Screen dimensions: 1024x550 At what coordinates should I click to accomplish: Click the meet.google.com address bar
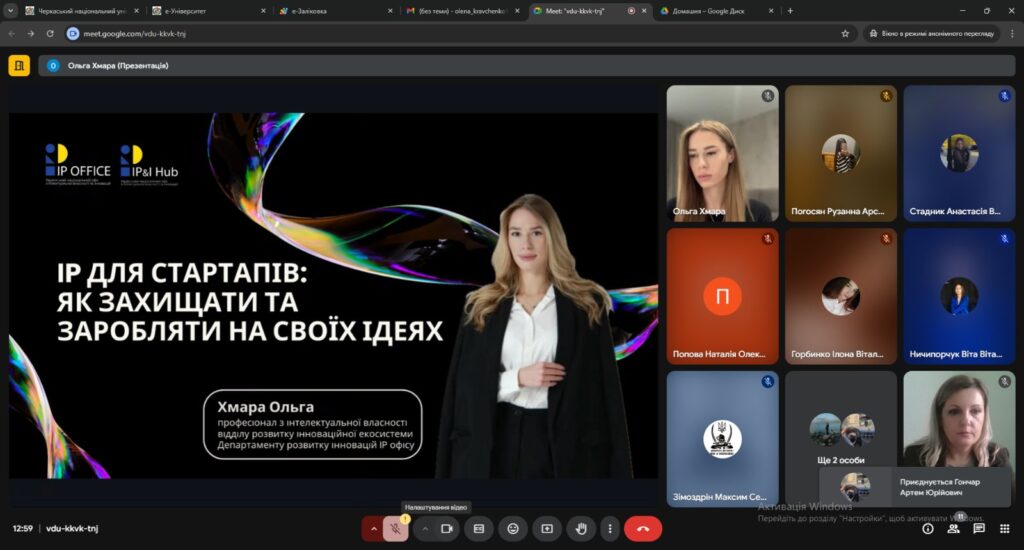coord(450,33)
